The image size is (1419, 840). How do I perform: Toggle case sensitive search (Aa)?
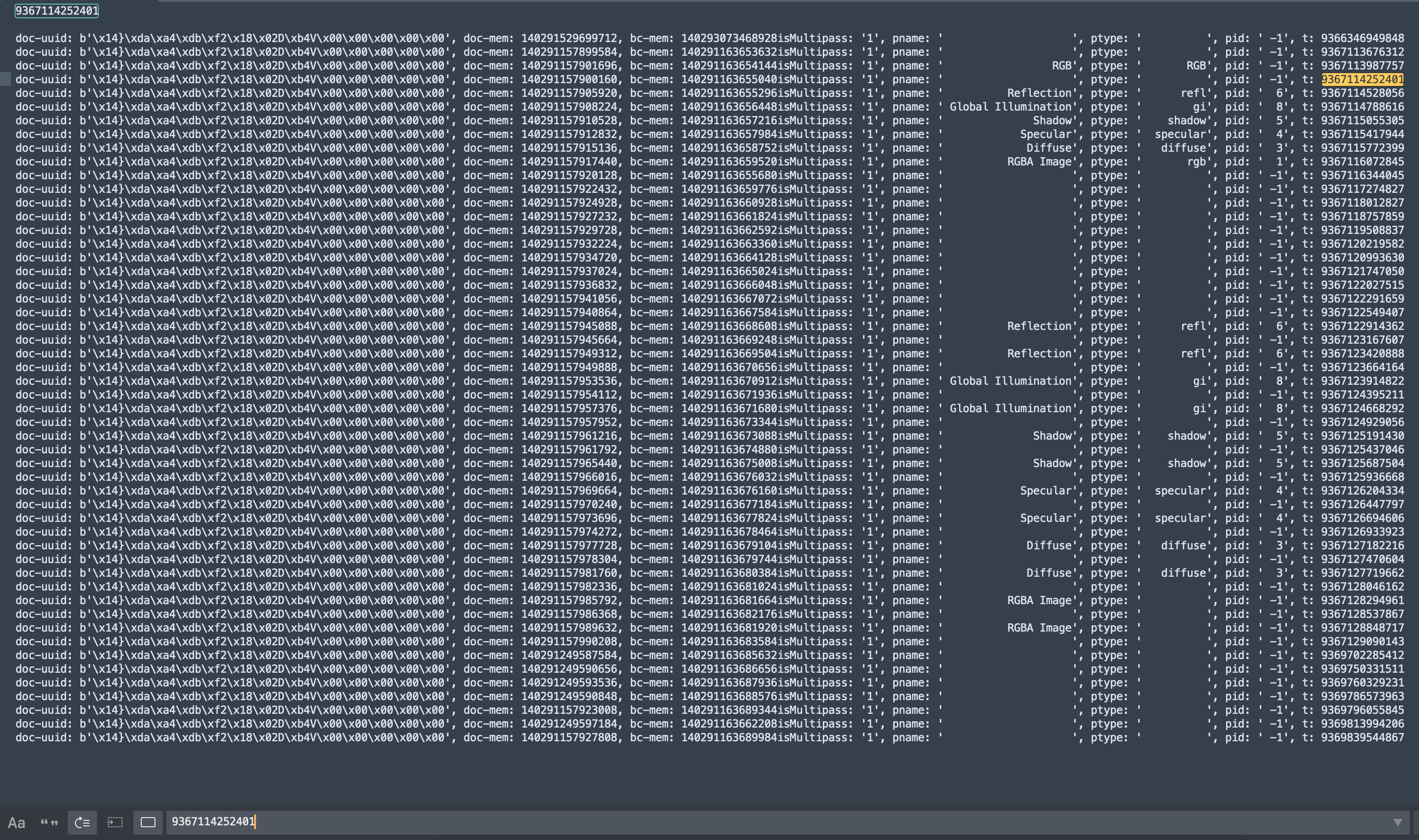tap(16, 823)
